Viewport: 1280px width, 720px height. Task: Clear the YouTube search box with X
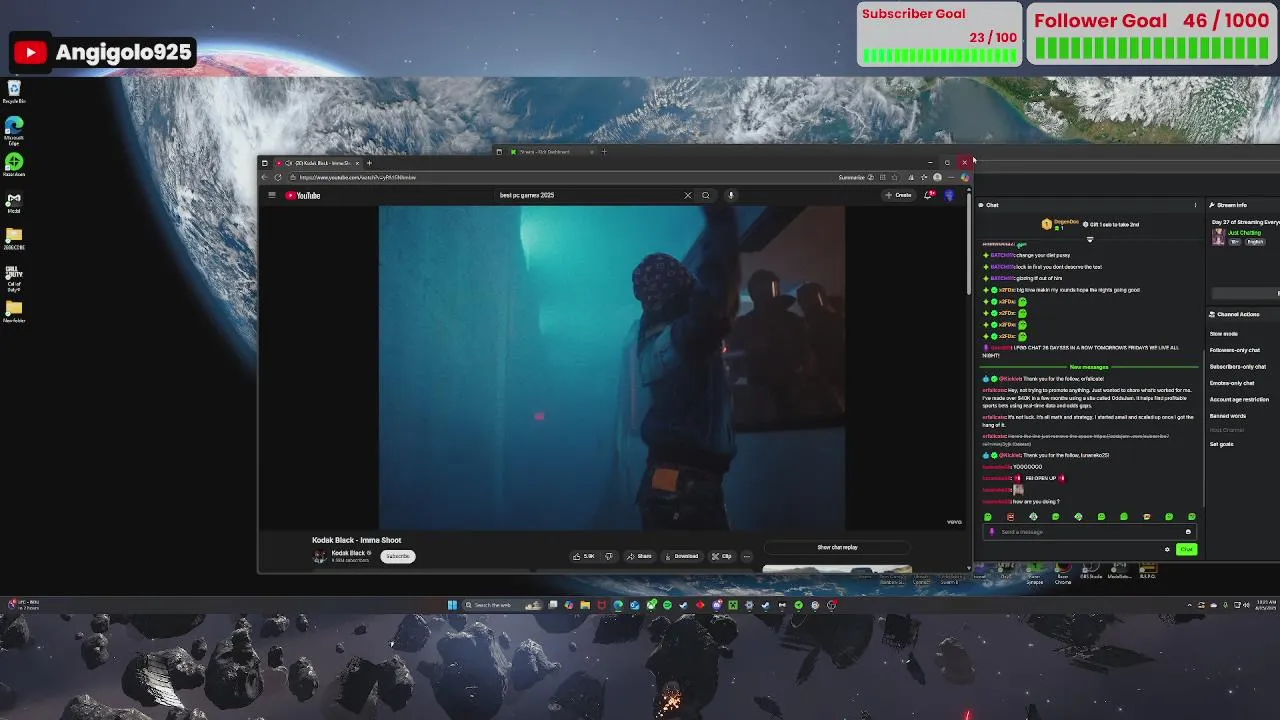click(x=687, y=195)
